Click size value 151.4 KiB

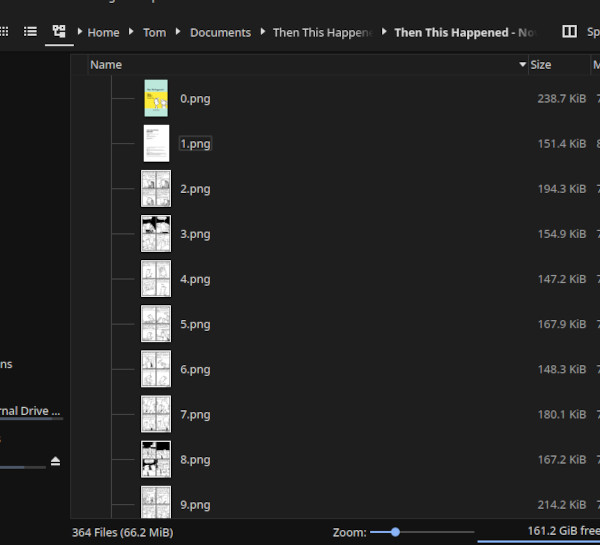point(562,144)
